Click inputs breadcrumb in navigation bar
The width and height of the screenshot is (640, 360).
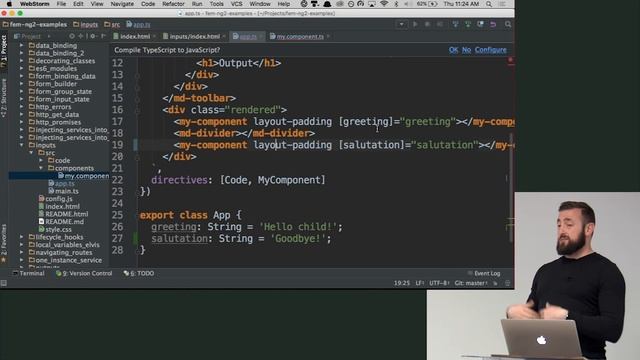86,24
